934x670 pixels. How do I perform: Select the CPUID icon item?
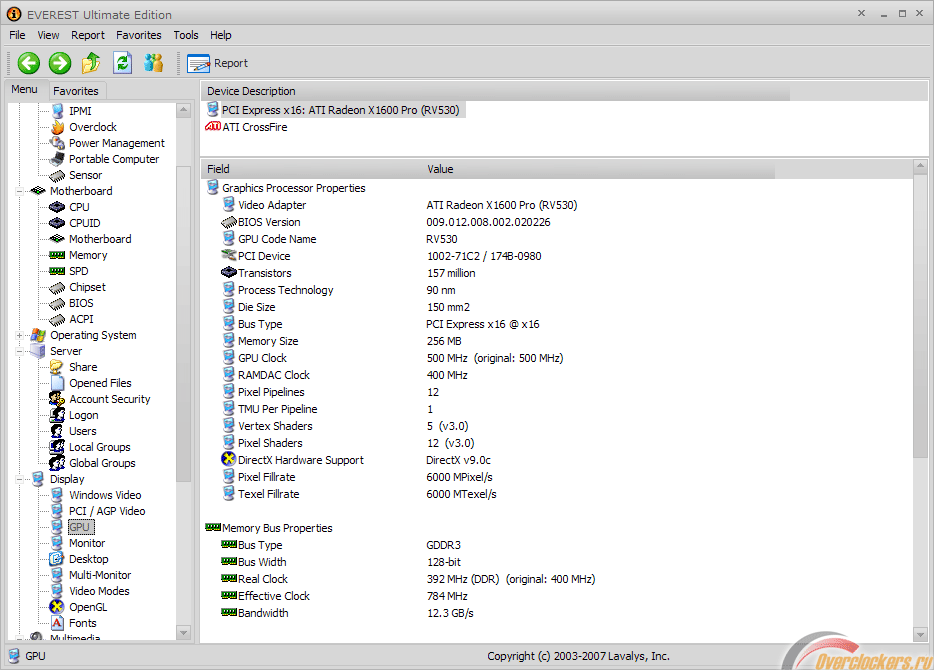57,223
